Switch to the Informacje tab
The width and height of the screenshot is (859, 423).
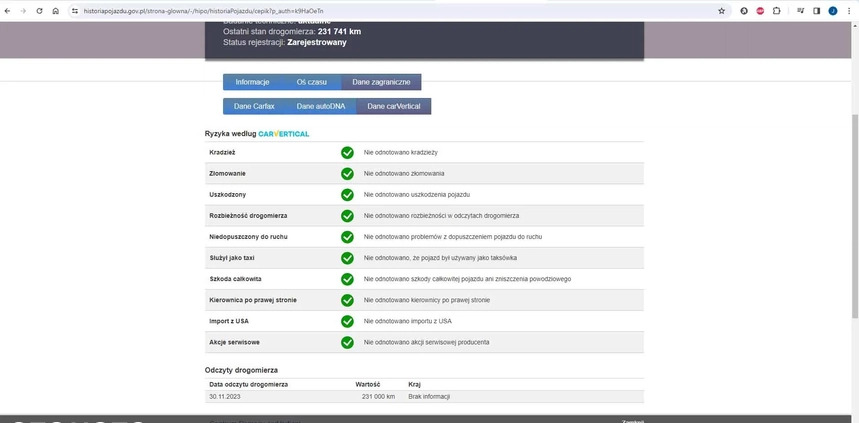[x=252, y=82]
